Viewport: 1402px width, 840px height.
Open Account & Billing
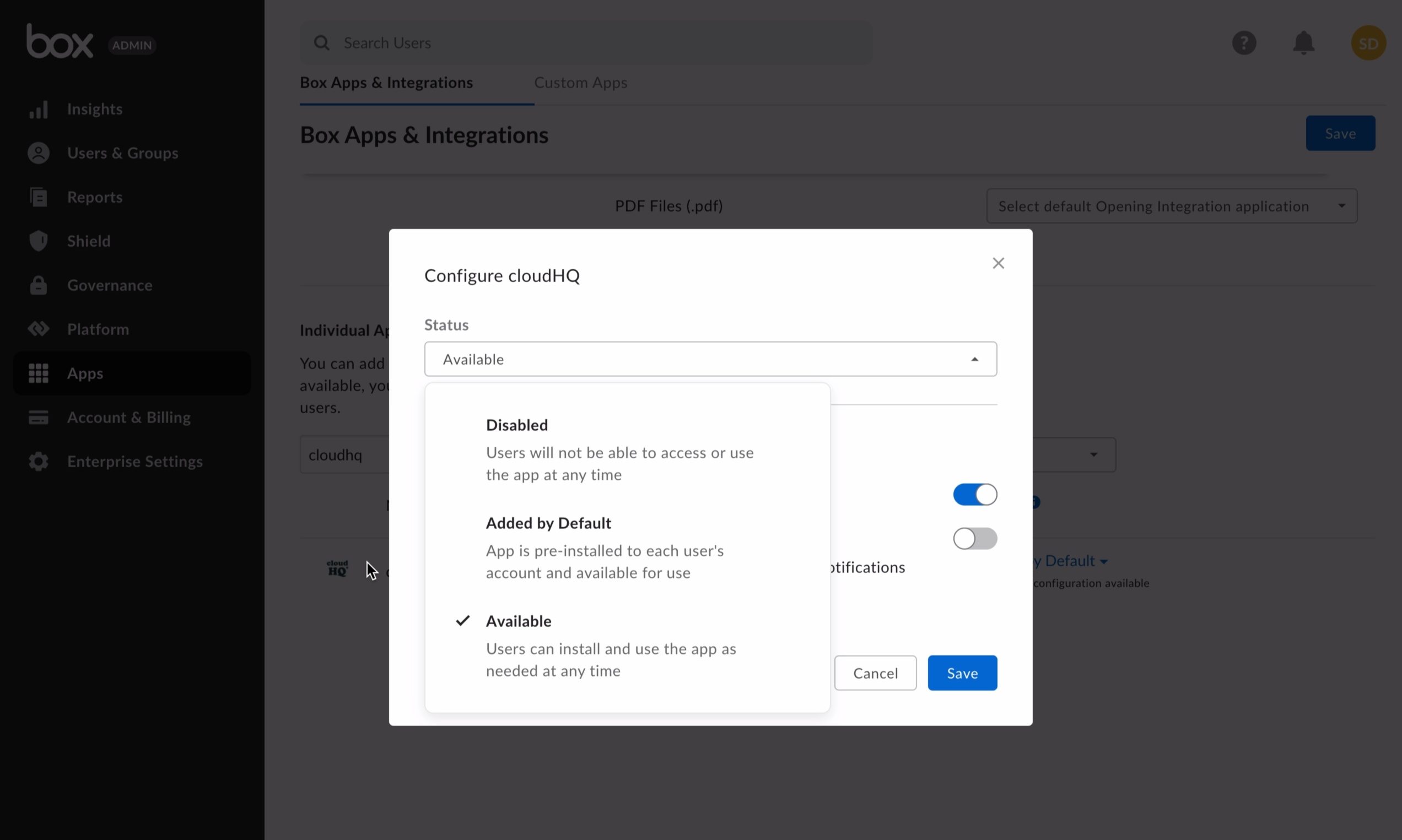click(128, 417)
